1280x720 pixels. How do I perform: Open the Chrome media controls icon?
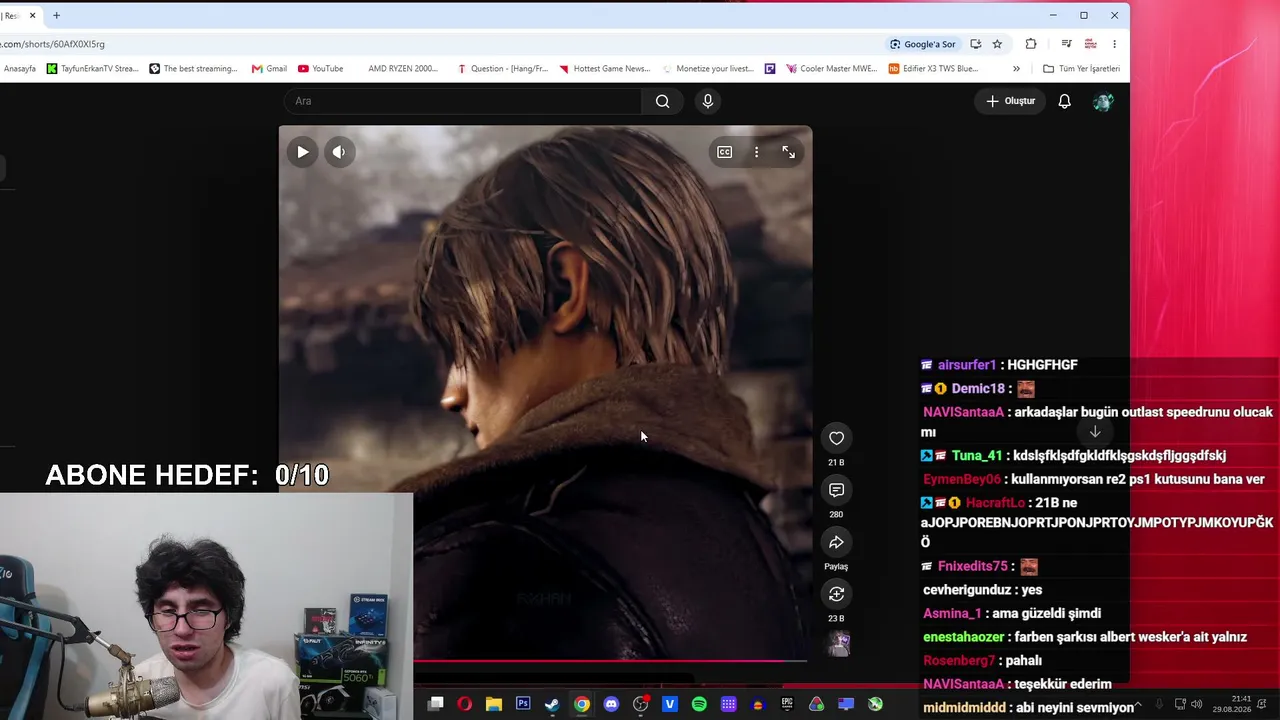(x=1066, y=44)
